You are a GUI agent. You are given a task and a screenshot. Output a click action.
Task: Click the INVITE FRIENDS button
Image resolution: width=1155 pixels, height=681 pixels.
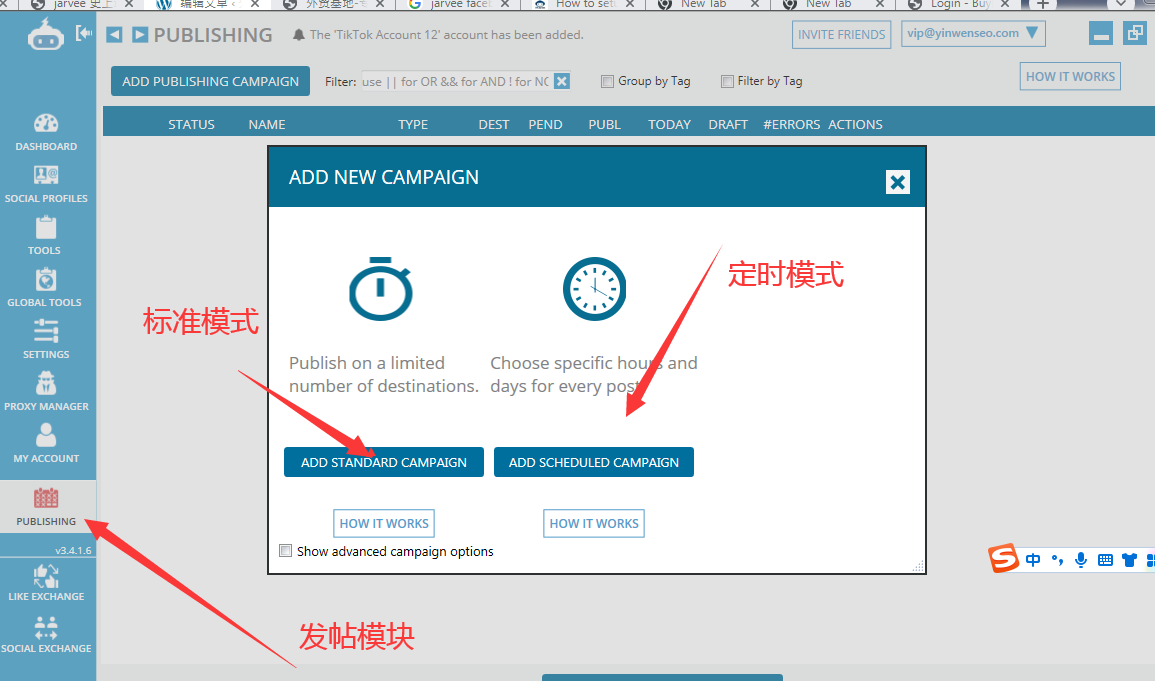coord(841,34)
